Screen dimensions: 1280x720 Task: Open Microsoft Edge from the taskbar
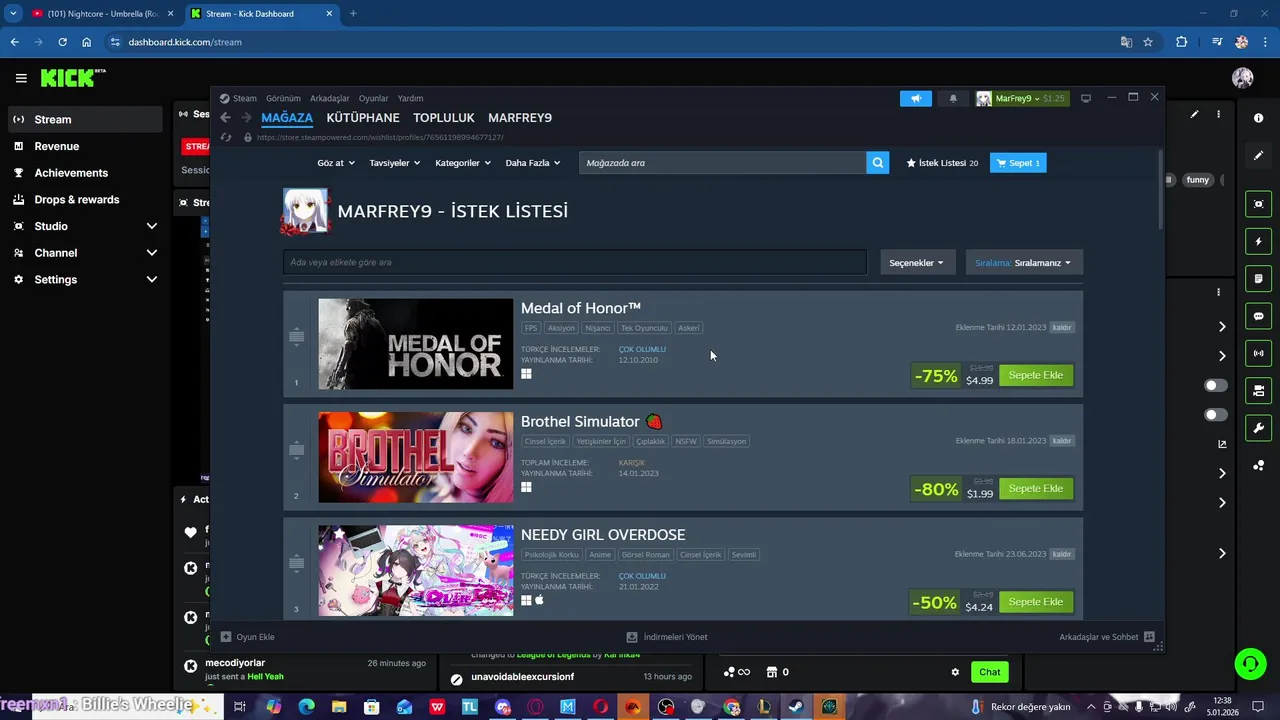307,707
